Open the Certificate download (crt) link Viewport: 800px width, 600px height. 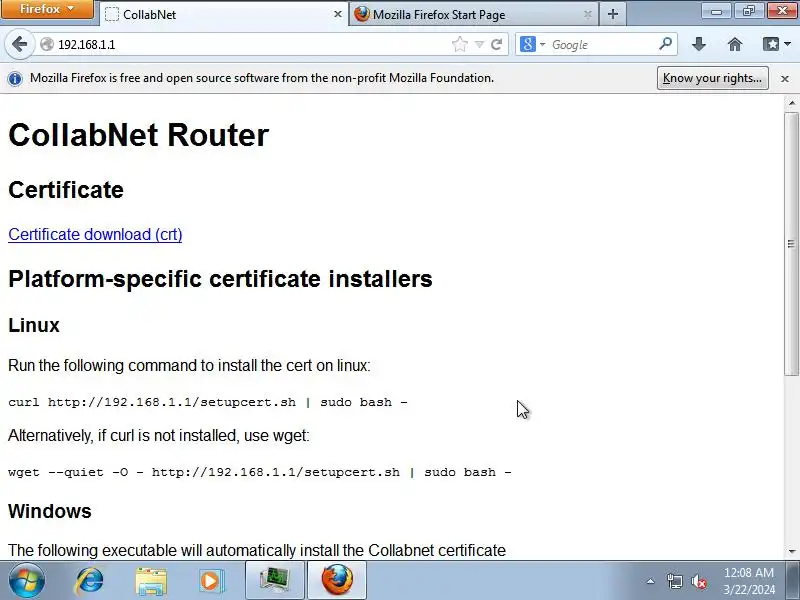[95, 234]
